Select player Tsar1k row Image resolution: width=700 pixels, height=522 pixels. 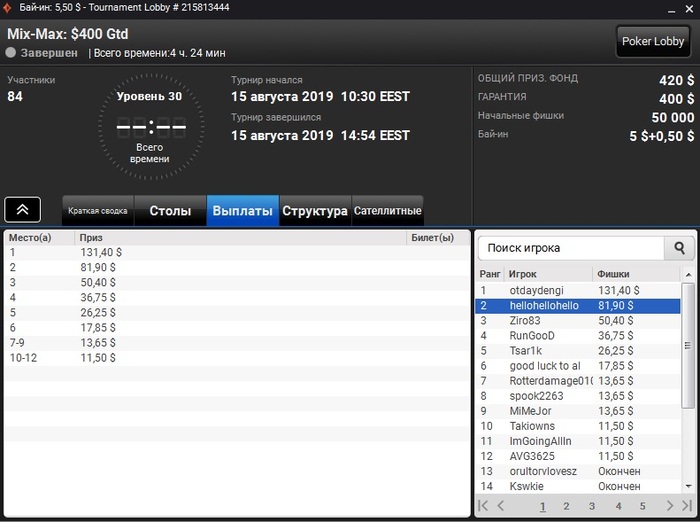click(x=578, y=351)
